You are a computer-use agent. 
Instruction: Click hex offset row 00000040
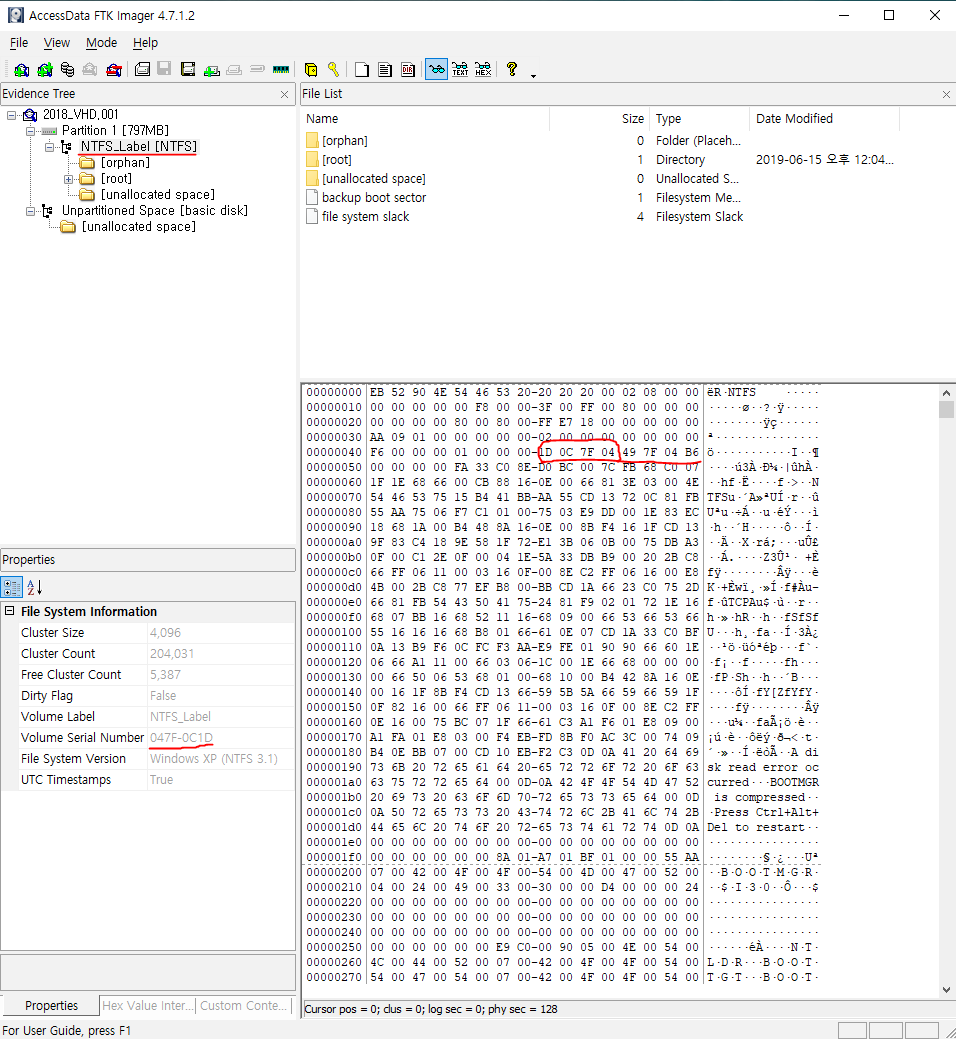[x=334, y=453]
